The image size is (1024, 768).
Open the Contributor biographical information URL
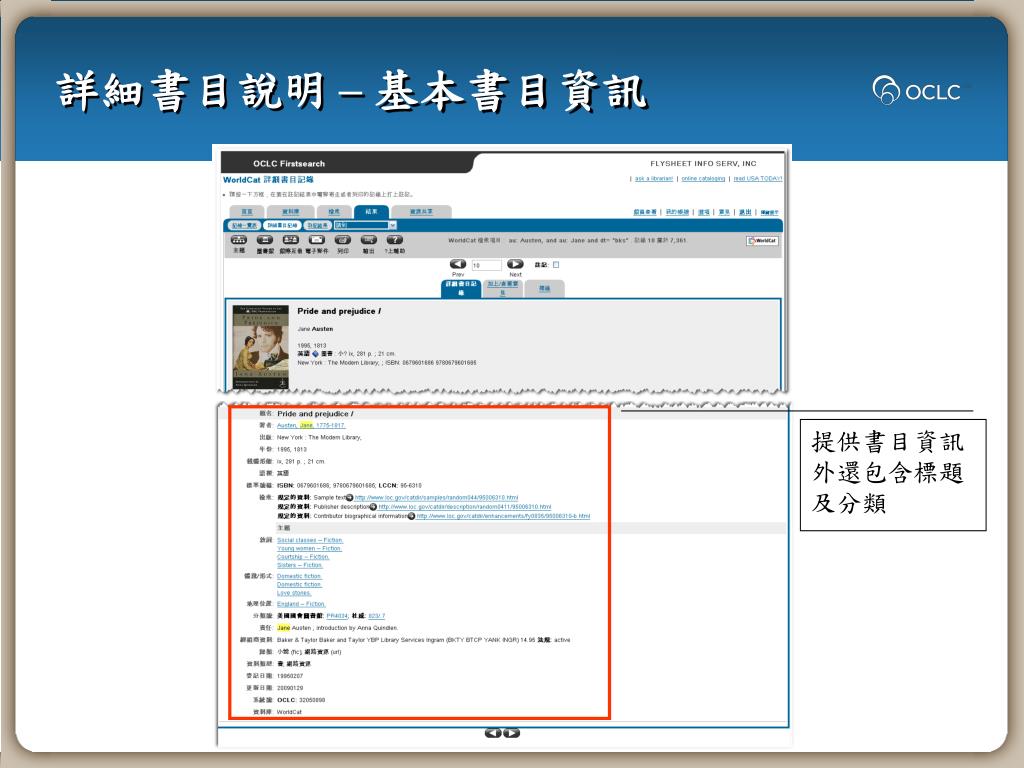tap(504, 516)
